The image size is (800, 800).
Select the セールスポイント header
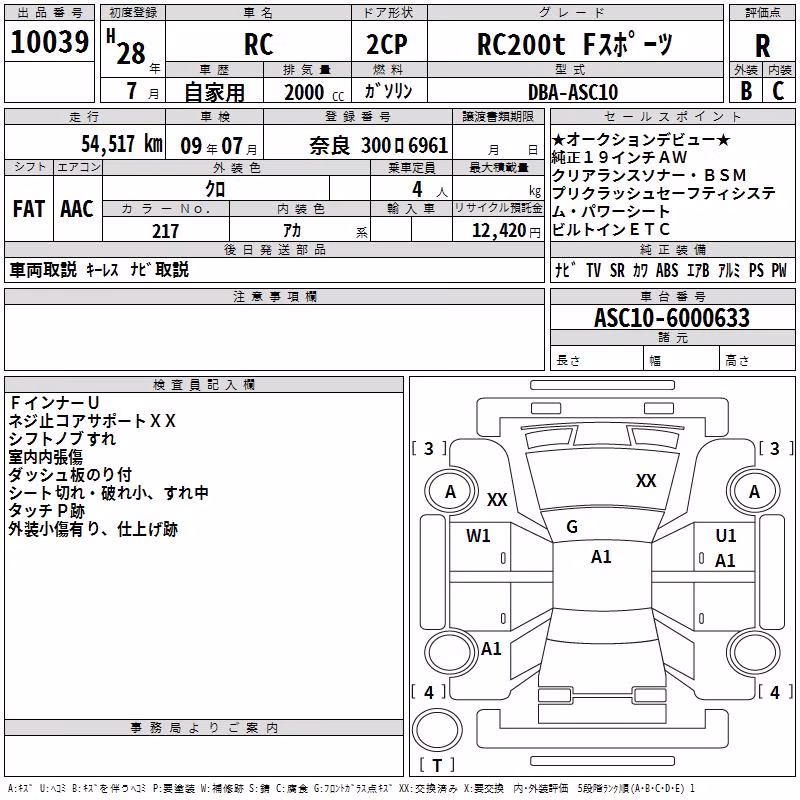672,117
